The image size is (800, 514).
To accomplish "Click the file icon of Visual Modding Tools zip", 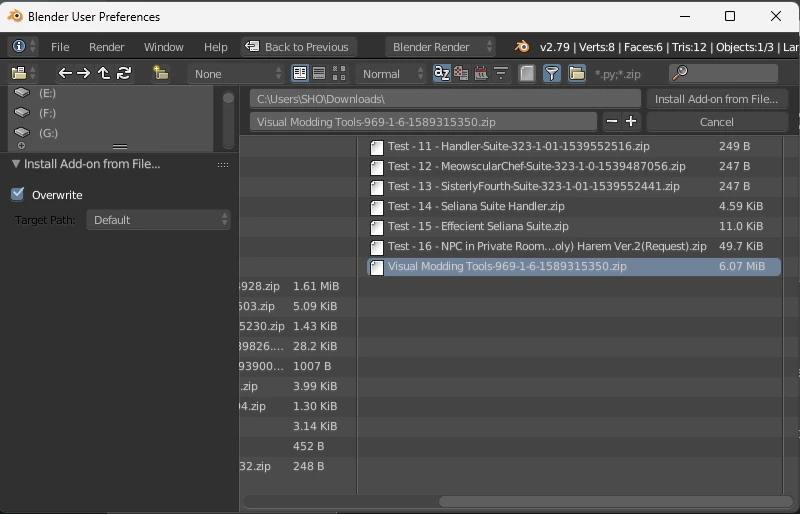I will tap(377, 267).
